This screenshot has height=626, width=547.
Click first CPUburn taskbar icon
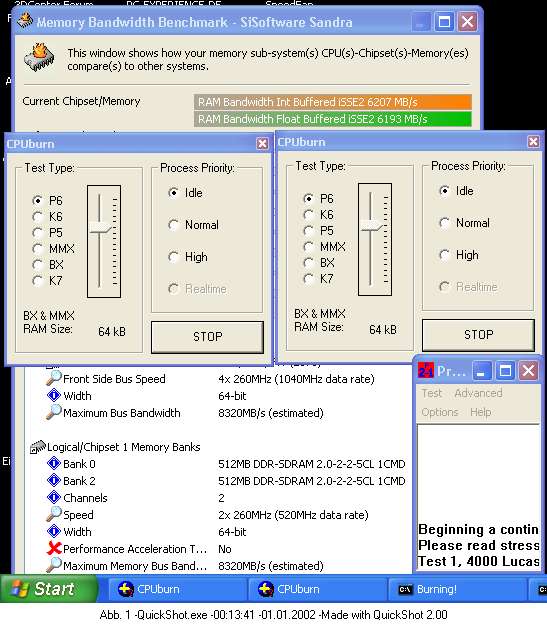pos(126,589)
